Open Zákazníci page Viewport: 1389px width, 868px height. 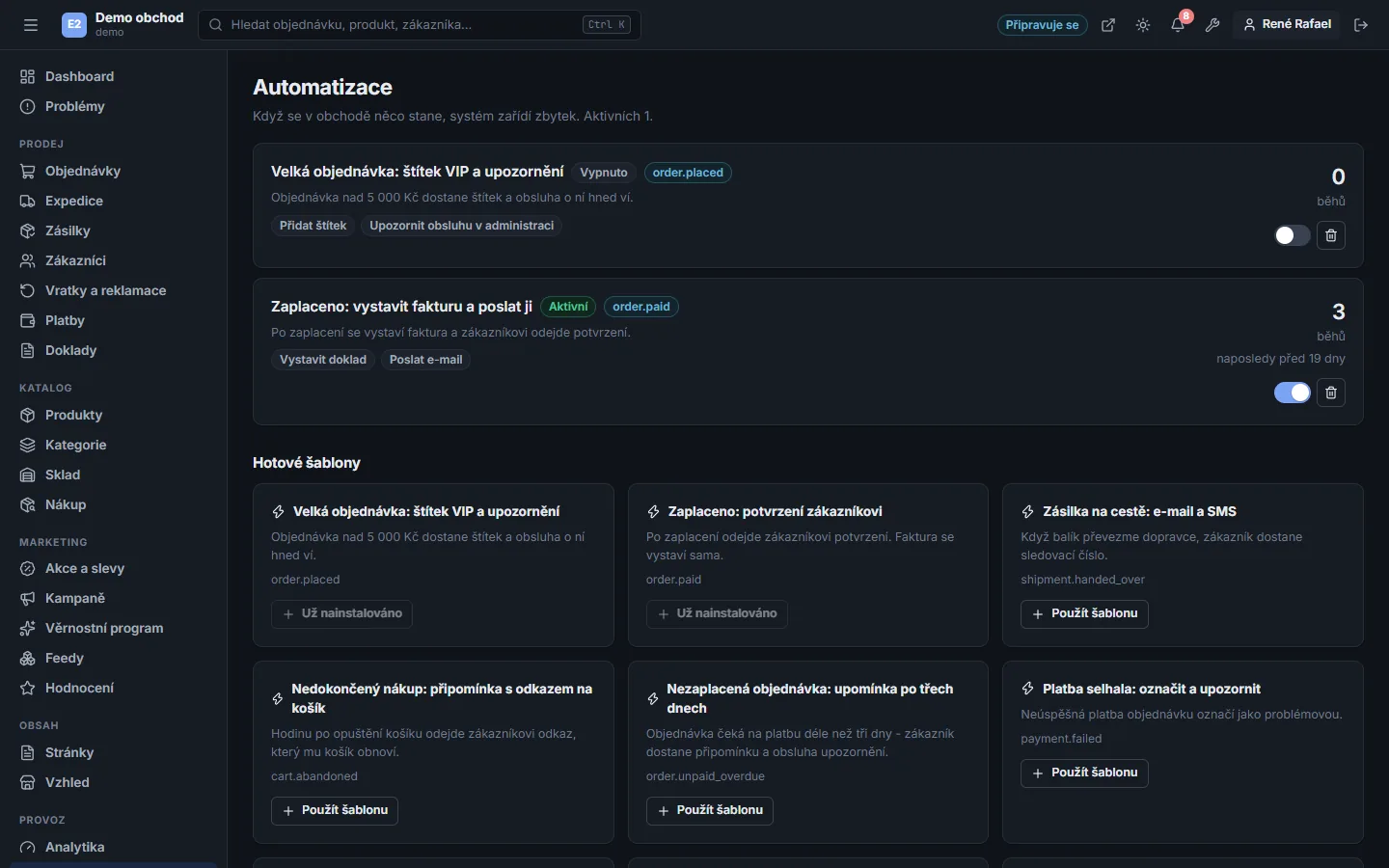114,260
